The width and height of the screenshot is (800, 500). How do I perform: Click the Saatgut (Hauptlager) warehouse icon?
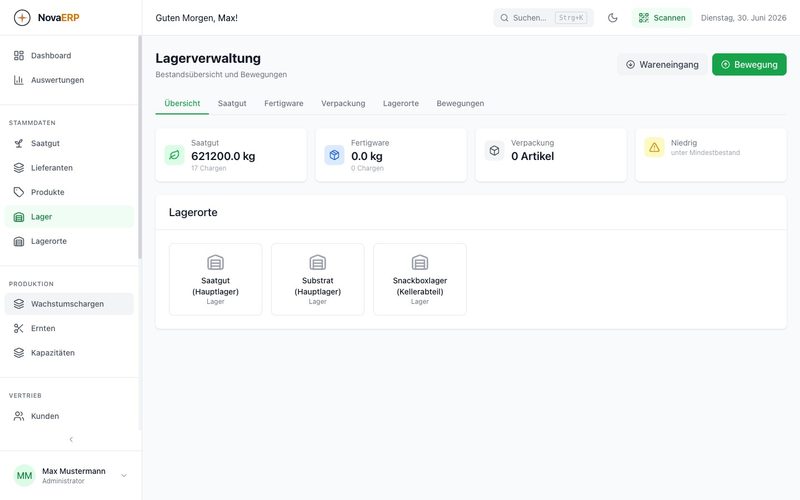coord(215,263)
